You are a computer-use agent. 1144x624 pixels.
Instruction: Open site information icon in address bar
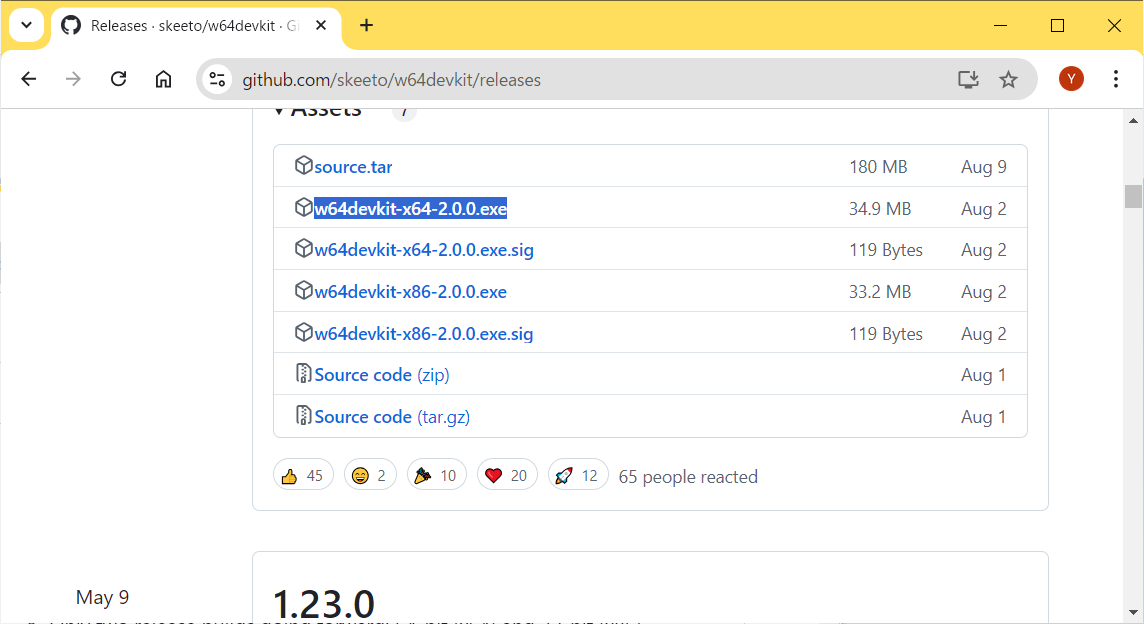click(217, 79)
